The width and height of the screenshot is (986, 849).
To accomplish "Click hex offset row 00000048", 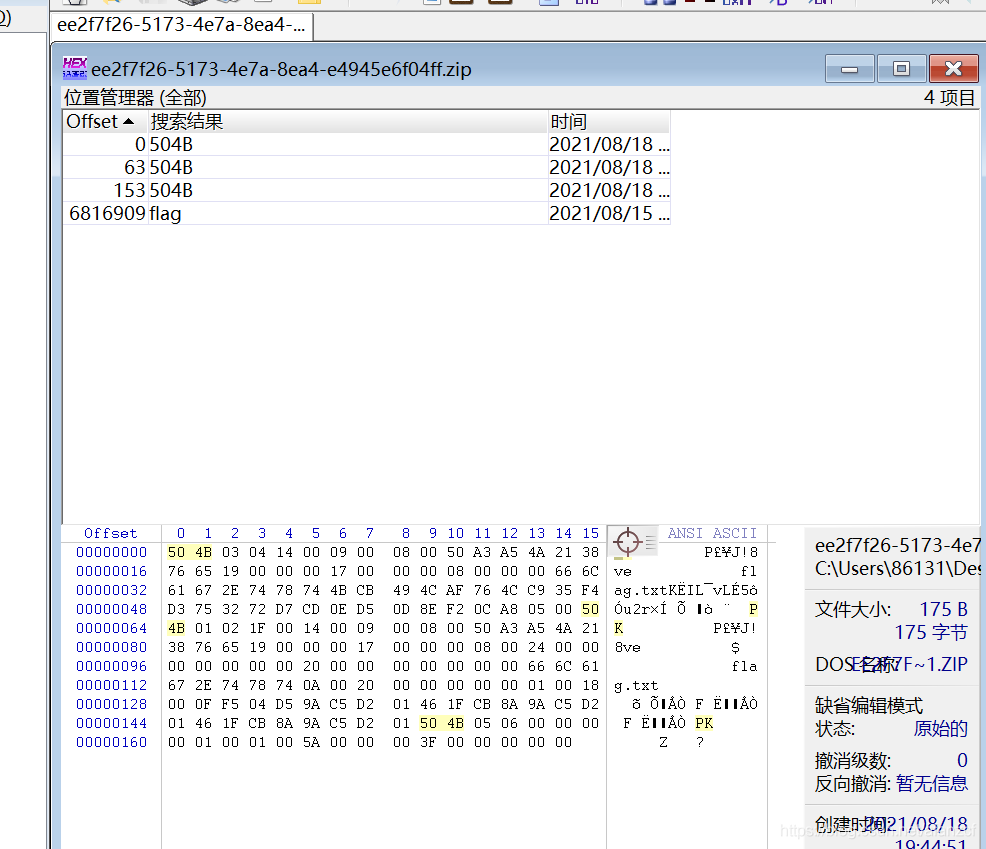I will (111, 609).
